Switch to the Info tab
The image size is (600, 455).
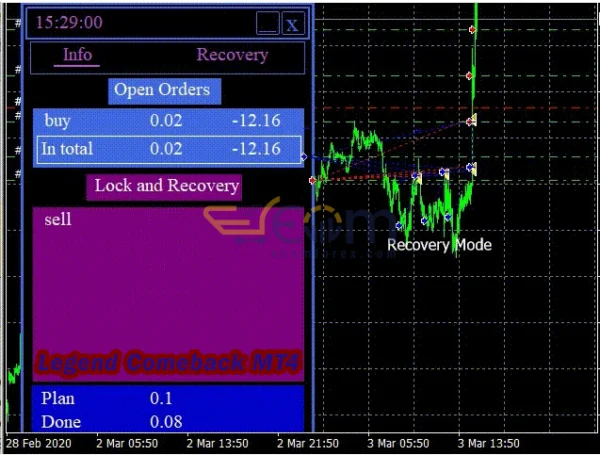77,55
